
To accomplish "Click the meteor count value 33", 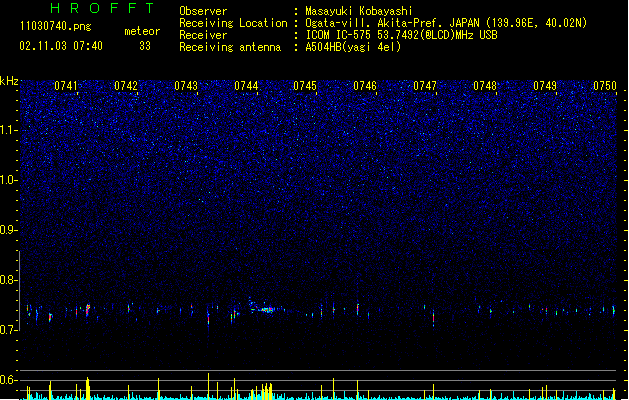I will (x=145, y=46).
